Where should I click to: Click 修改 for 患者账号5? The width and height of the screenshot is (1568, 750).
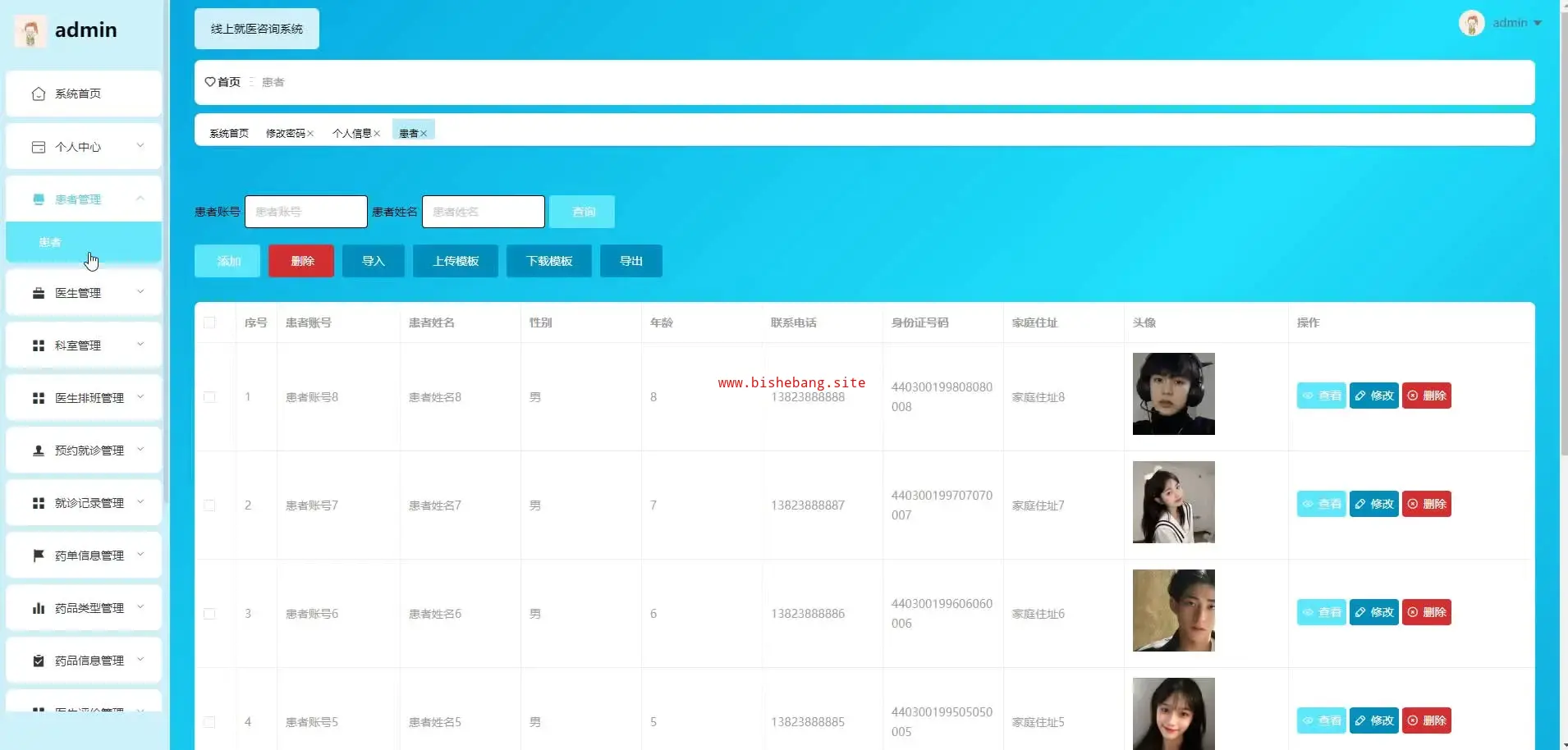point(1374,720)
